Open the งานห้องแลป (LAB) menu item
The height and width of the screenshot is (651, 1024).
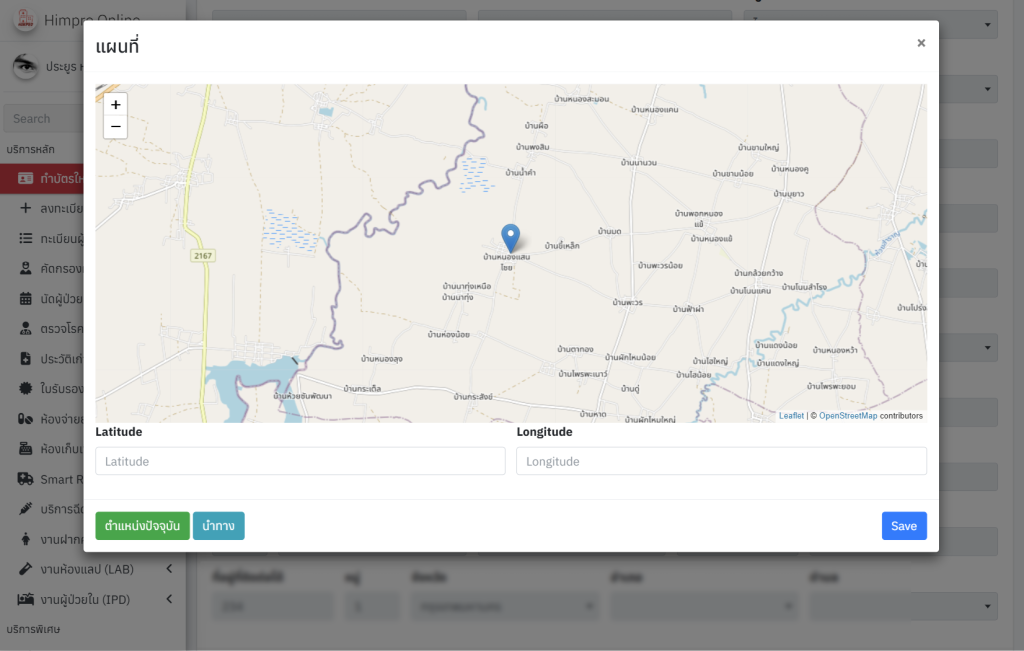point(87,569)
